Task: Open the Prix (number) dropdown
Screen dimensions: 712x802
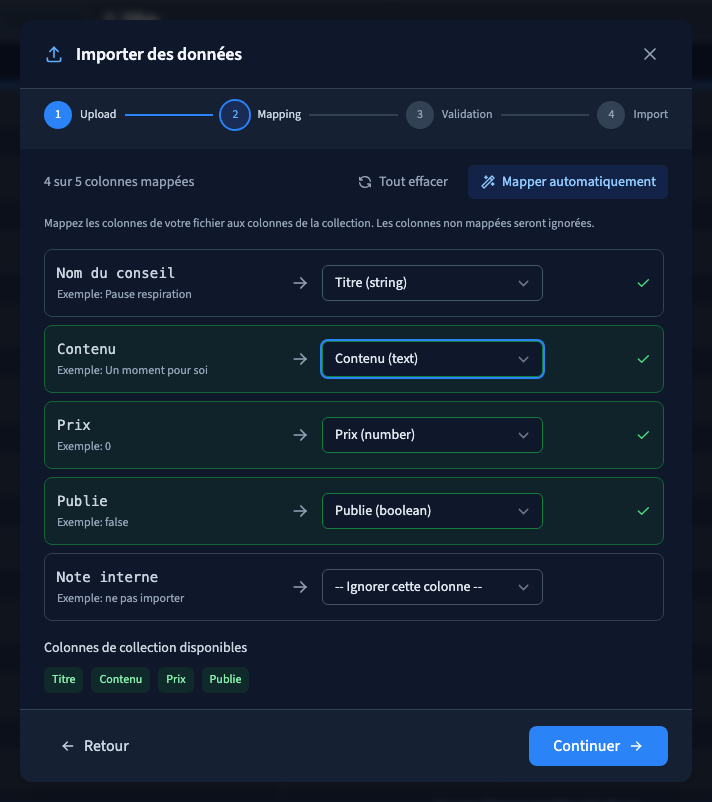Action: coord(432,435)
